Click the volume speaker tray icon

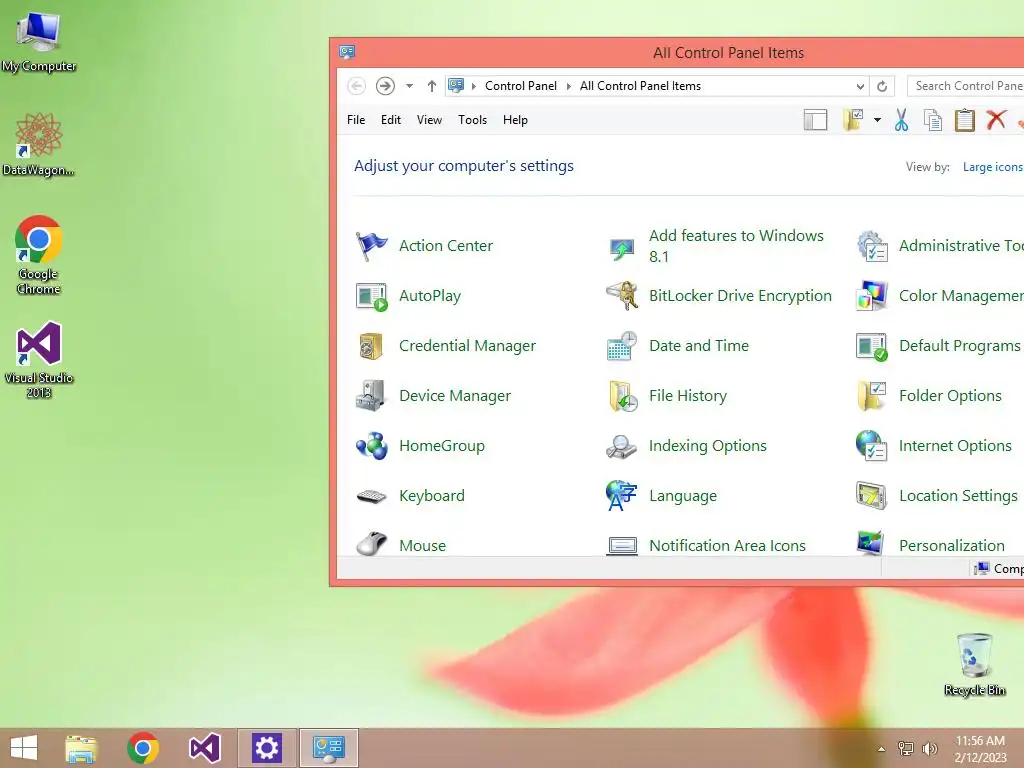click(929, 749)
